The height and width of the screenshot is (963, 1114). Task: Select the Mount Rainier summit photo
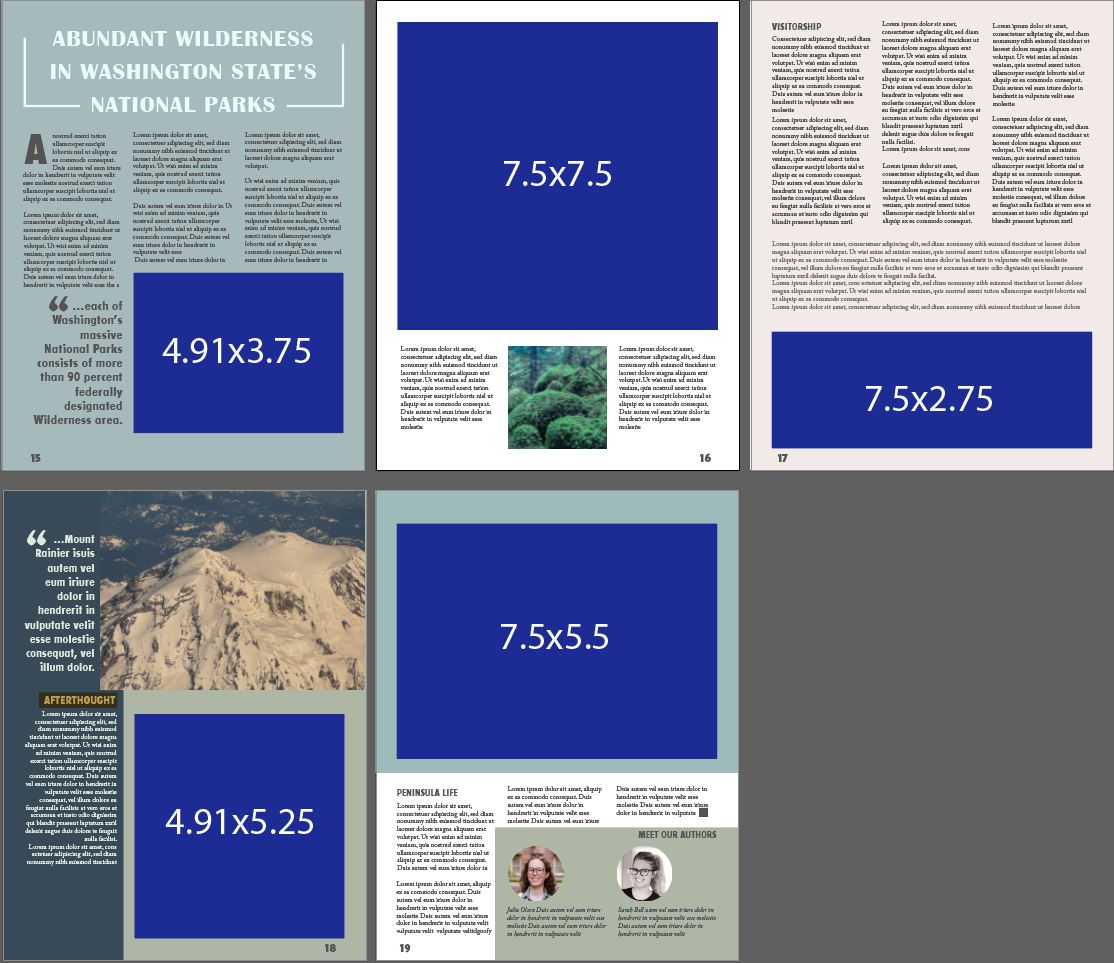pyautogui.click(x=230, y=590)
